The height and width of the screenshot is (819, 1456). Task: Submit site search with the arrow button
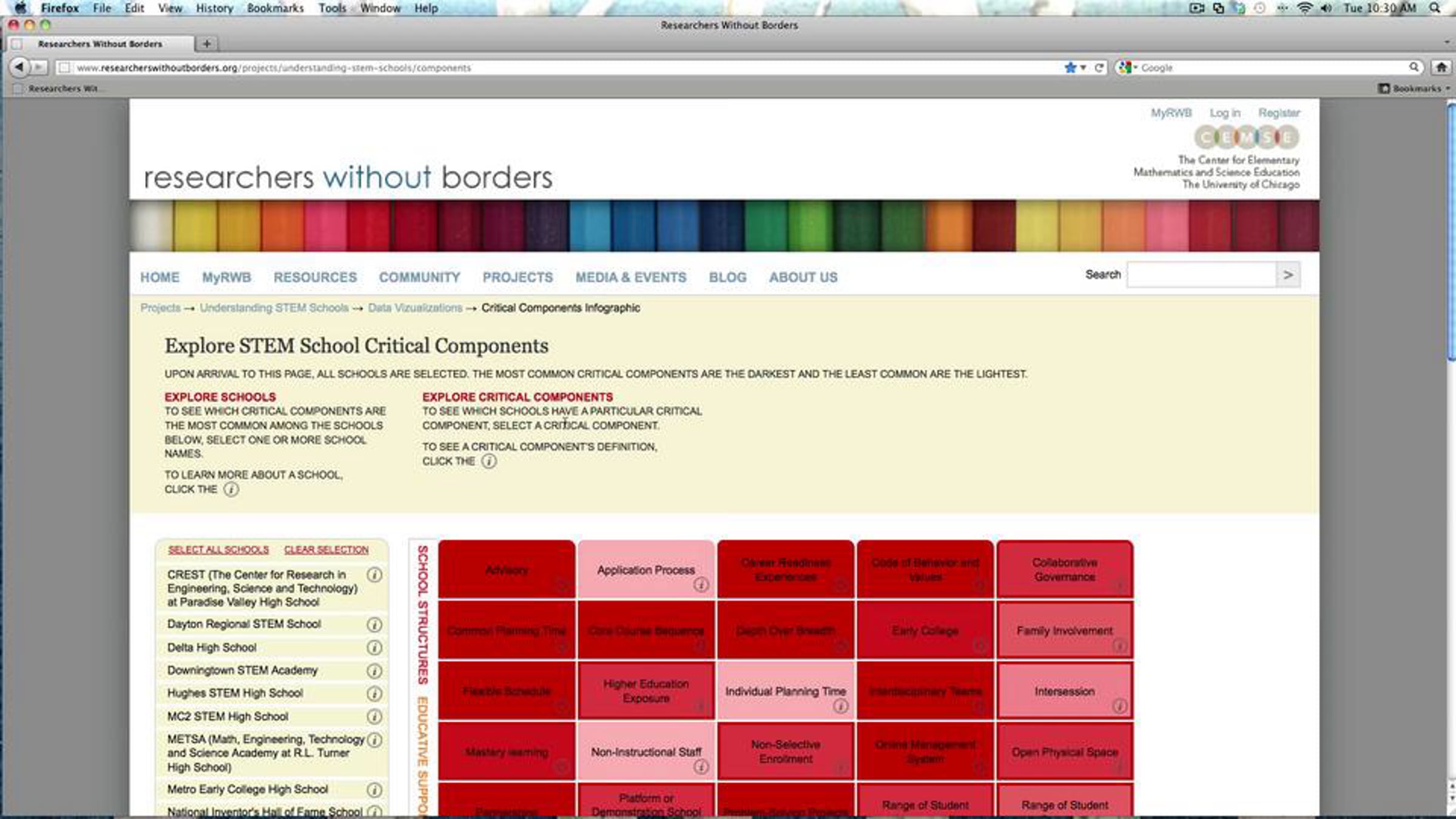point(1288,275)
